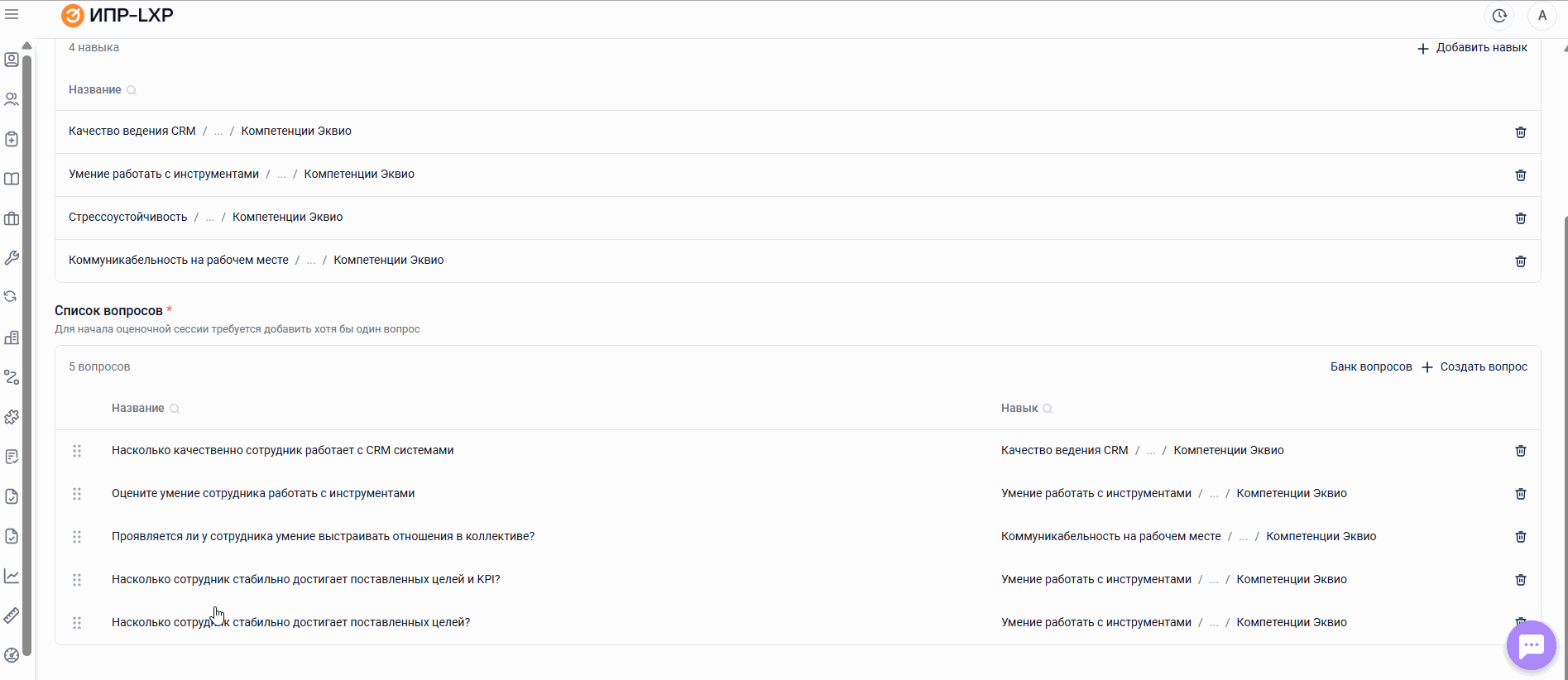Open search for skill Название column
1568x680 pixels.
132,90
